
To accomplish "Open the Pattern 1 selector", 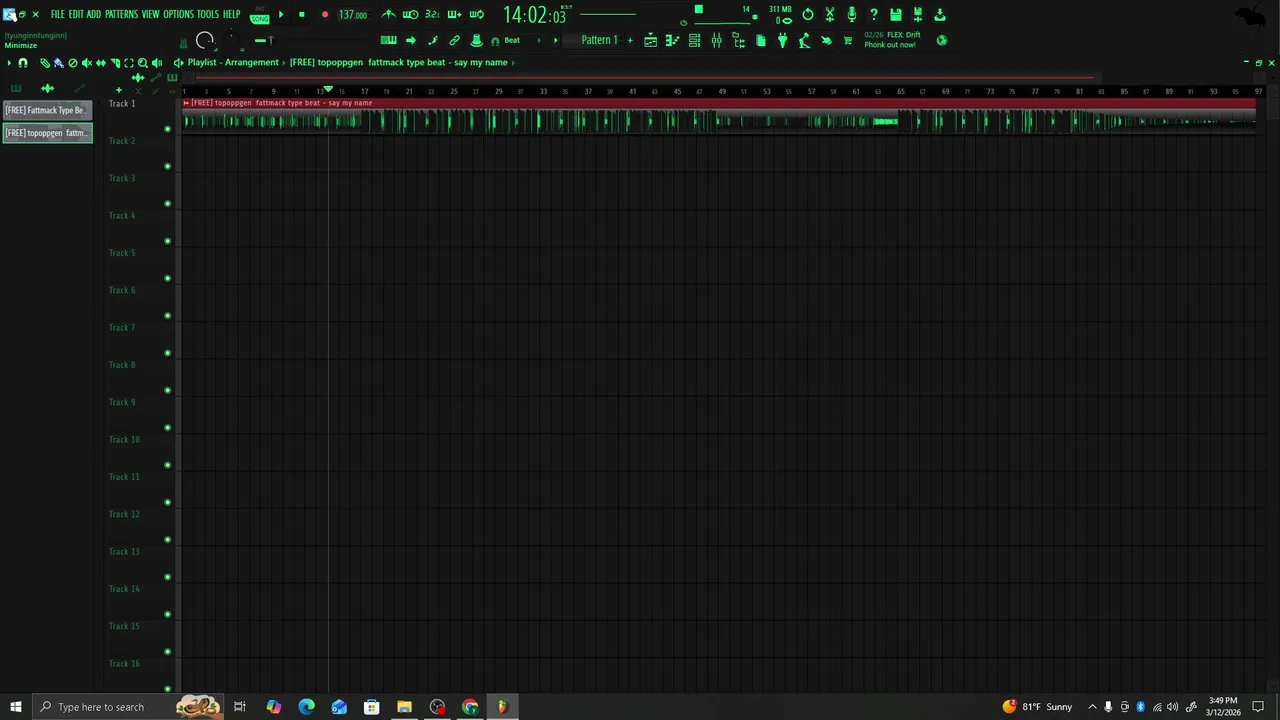I will (600, 40).
